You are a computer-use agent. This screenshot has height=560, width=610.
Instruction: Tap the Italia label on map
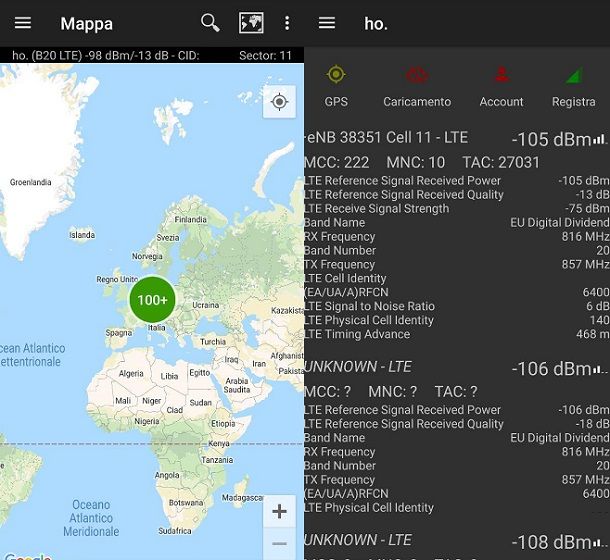(x=157, y=328)
